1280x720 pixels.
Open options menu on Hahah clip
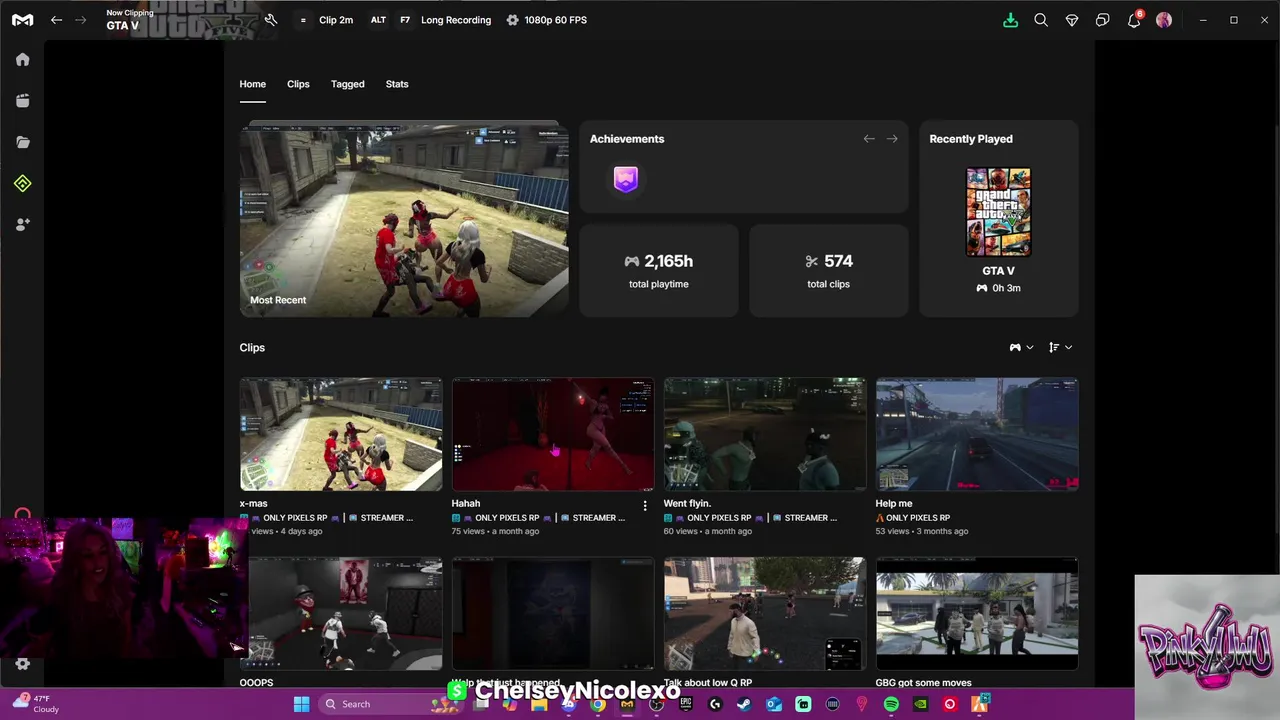[x=645, y=505]
